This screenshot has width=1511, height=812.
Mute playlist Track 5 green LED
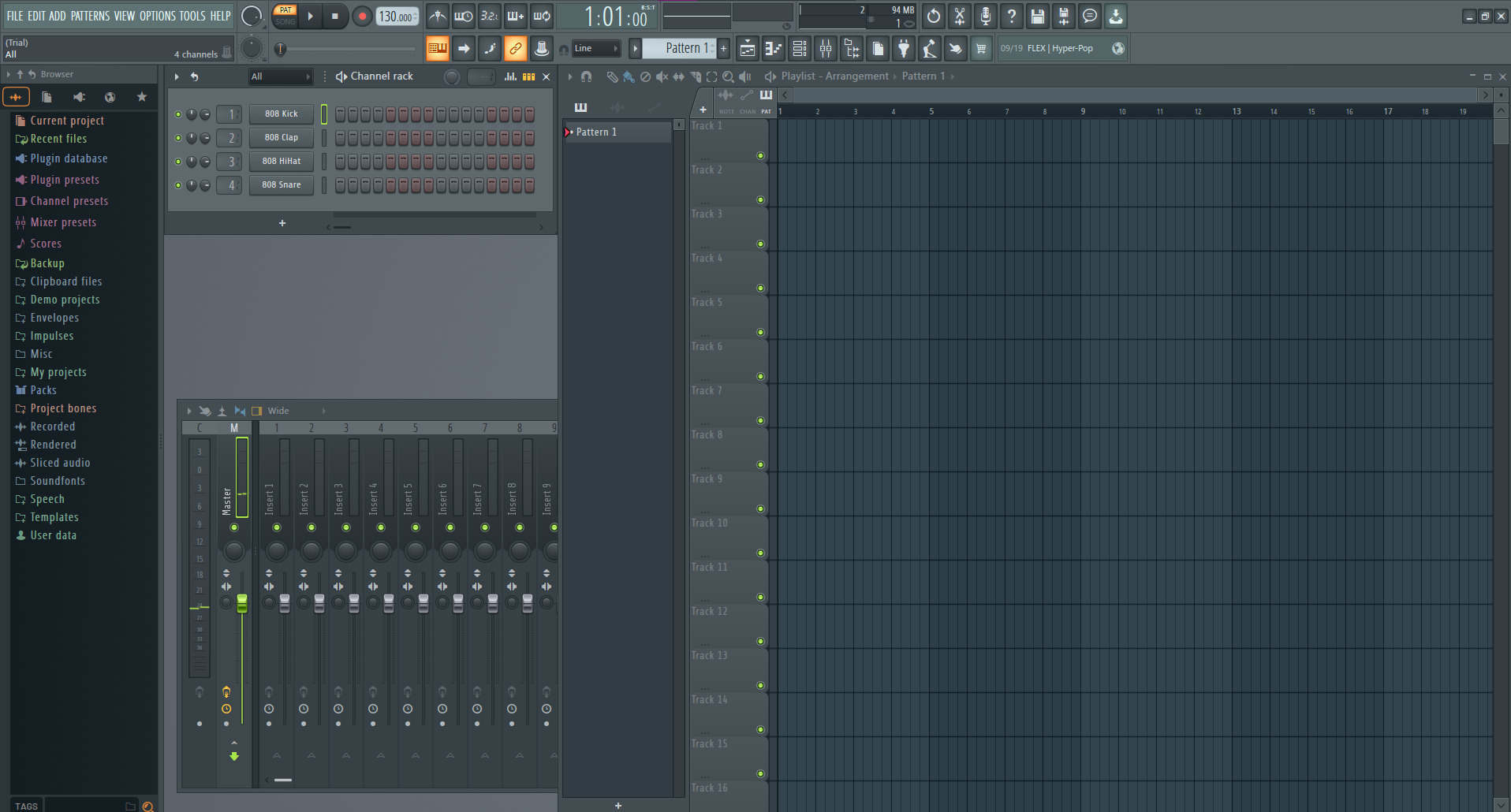pyautogui.click(x=760, y=333)
